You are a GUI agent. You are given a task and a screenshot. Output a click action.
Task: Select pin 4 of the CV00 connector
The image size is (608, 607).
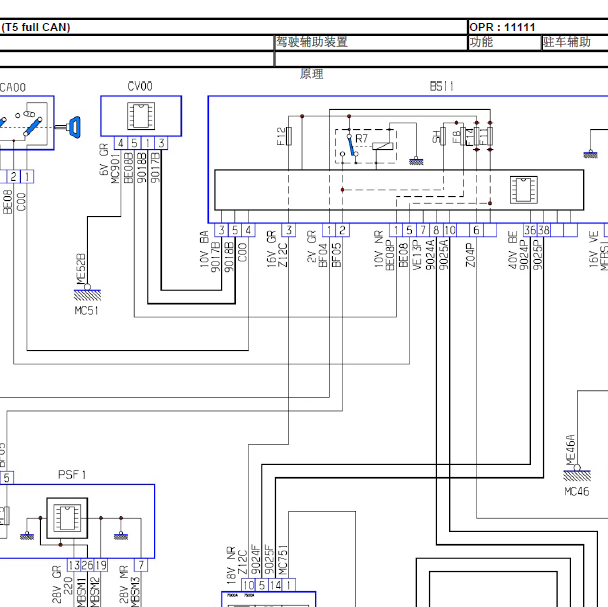coord(121,143)
